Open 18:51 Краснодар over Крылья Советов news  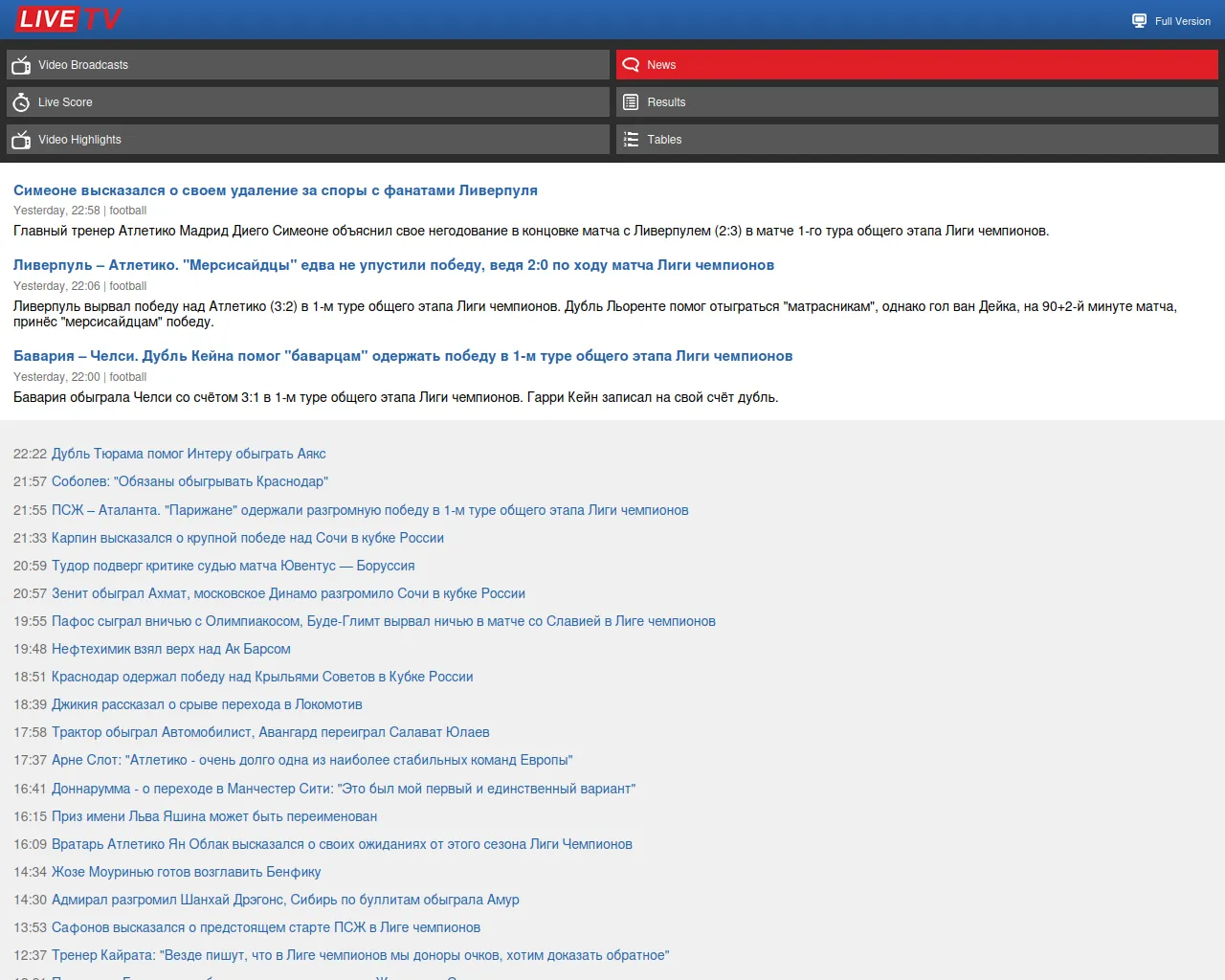[262, 677]
